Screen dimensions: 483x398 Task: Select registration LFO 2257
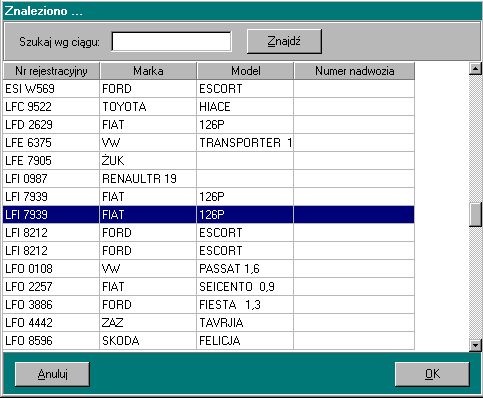point(51,287)
